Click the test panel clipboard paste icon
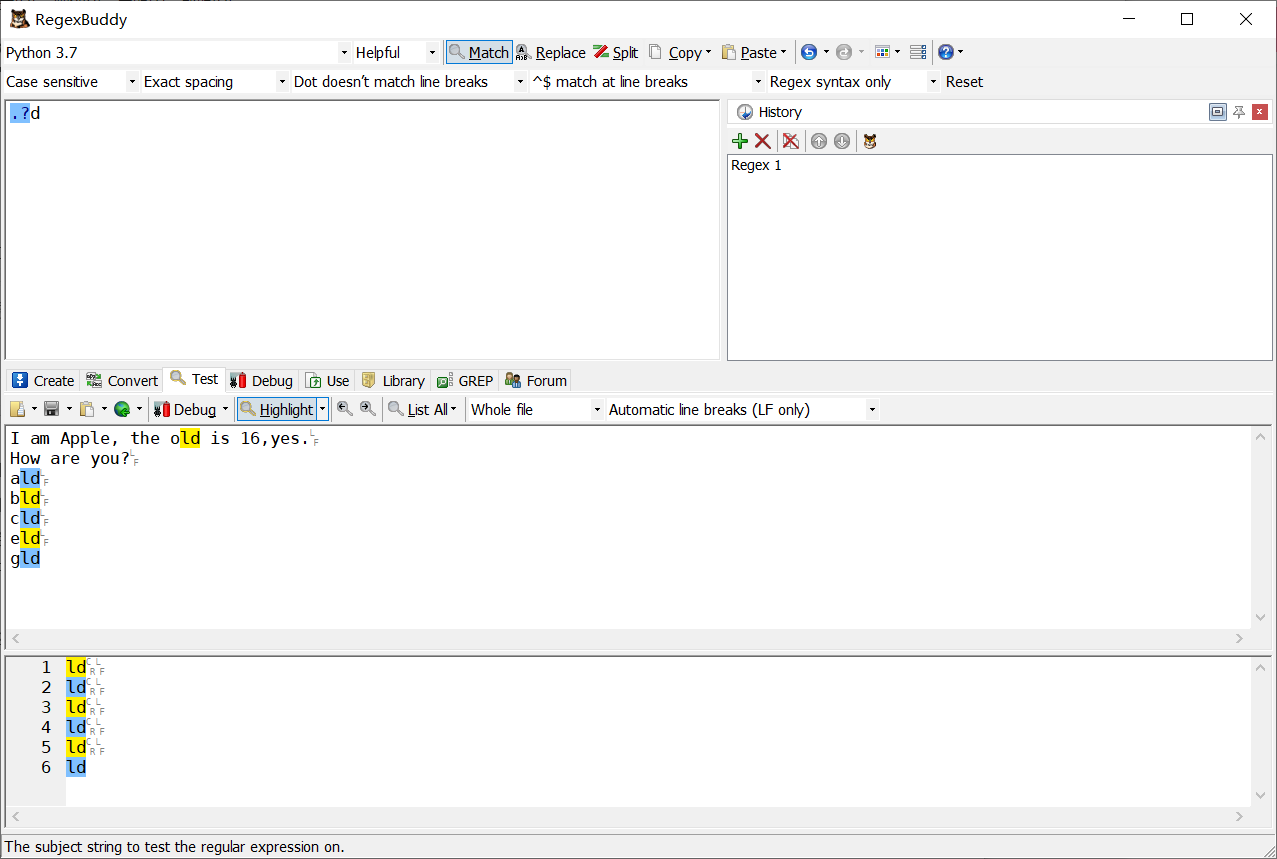The image size is (1277, 859). 87,409
